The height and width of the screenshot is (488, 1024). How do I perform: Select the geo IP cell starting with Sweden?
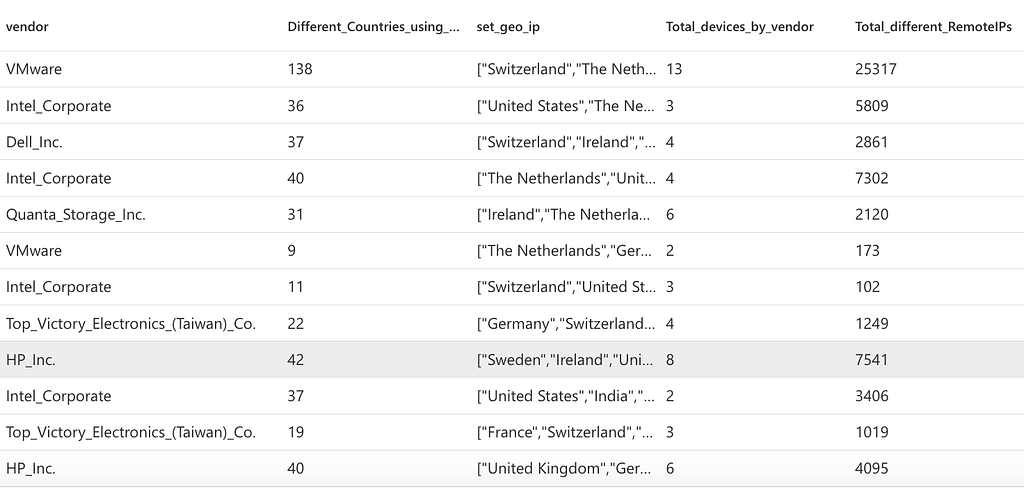[566, 360]
